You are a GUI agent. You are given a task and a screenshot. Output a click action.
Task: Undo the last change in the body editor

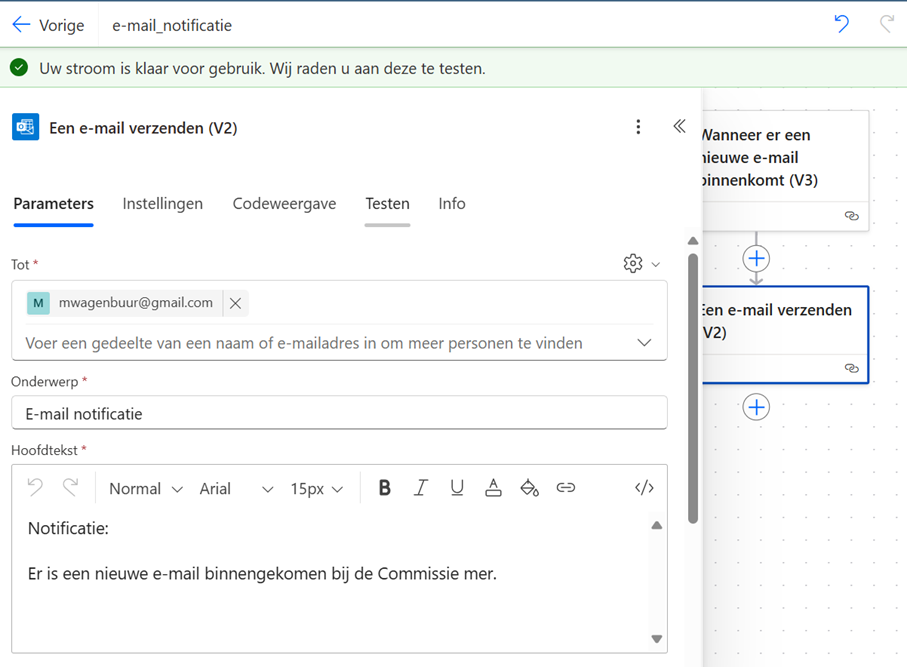pos(37,488)
